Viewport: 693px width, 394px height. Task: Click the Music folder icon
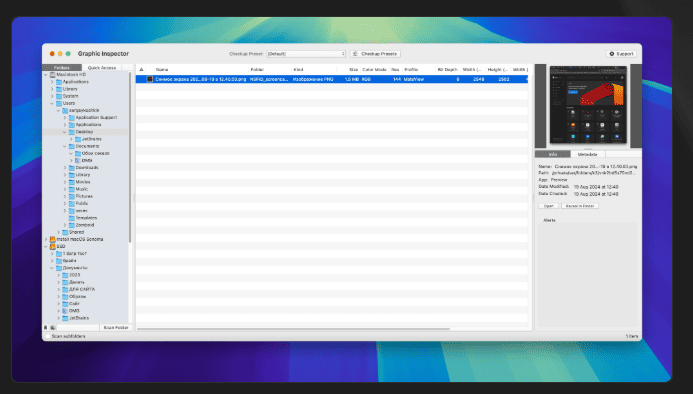72,189
